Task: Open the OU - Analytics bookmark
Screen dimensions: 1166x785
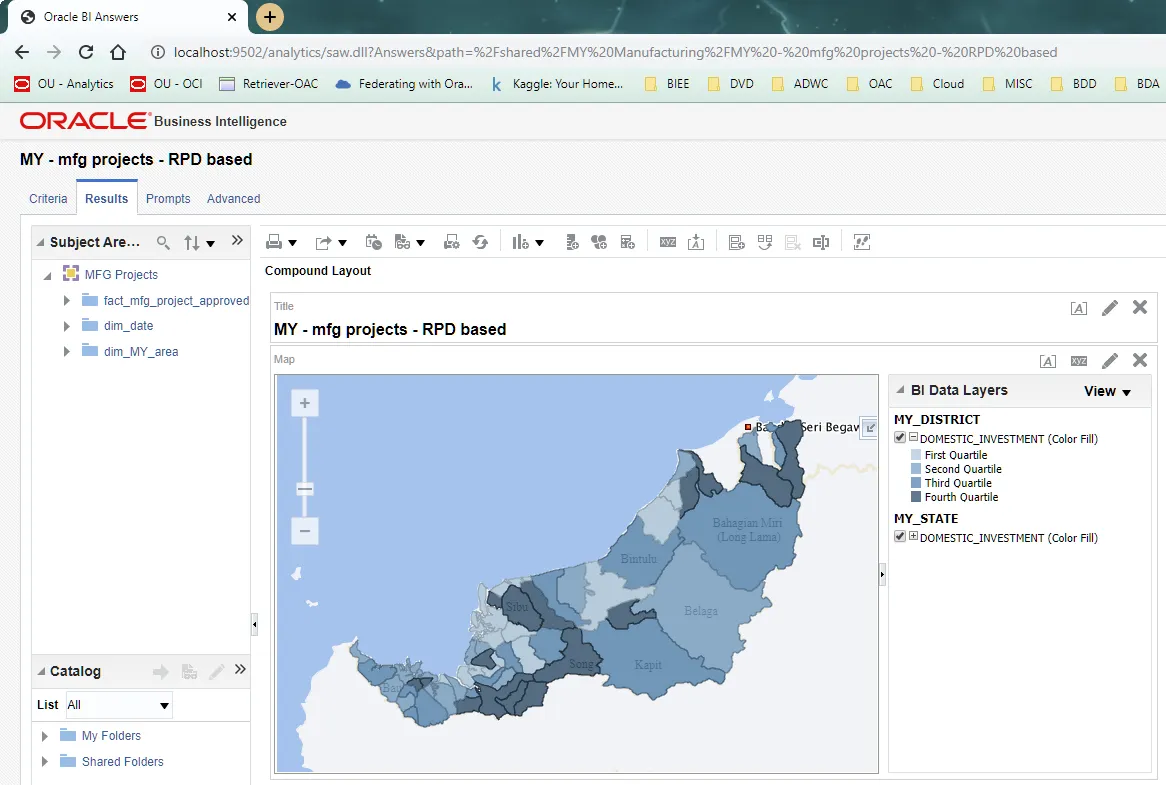Action: pos(65,84)
